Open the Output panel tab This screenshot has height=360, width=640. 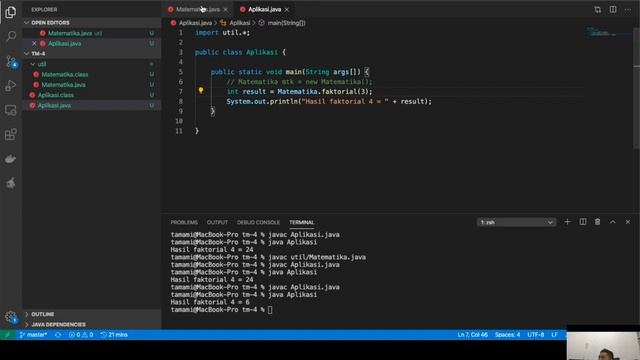coord(217,222)
